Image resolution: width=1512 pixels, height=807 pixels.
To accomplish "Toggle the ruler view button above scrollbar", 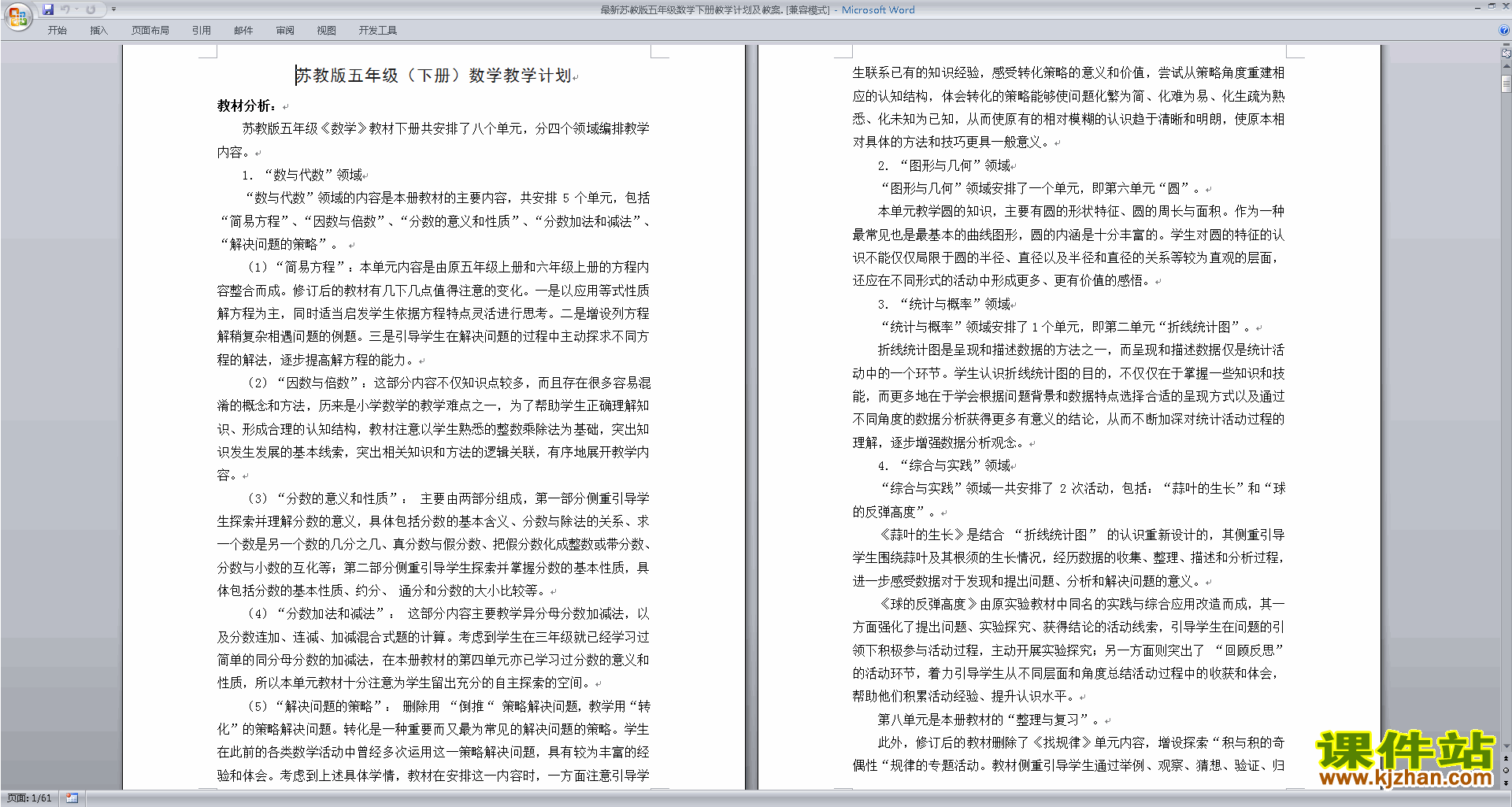I will pos(1506,54).
